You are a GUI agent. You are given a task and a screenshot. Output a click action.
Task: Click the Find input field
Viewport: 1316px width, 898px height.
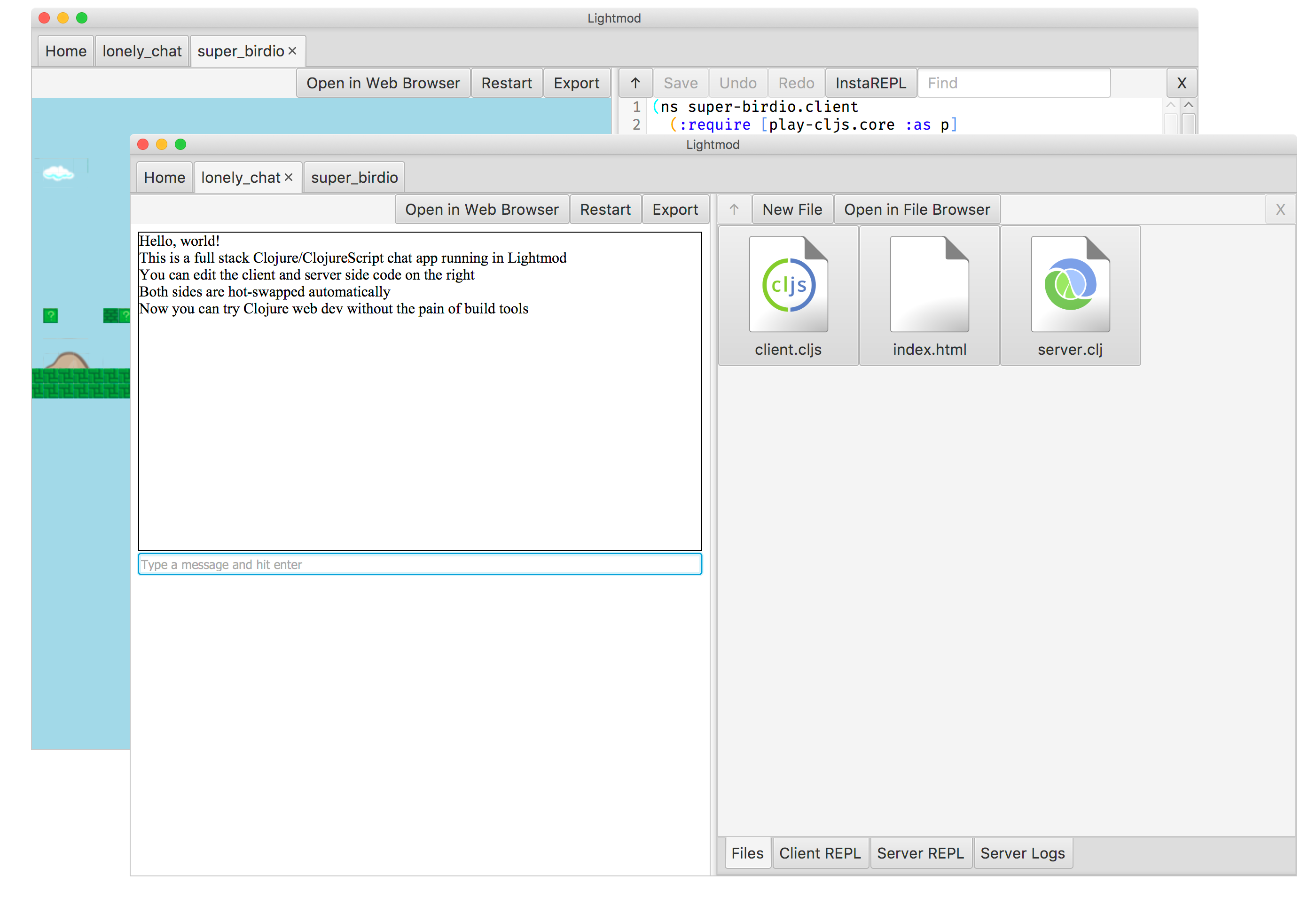pyautogui.click(x=1013, y=83)
